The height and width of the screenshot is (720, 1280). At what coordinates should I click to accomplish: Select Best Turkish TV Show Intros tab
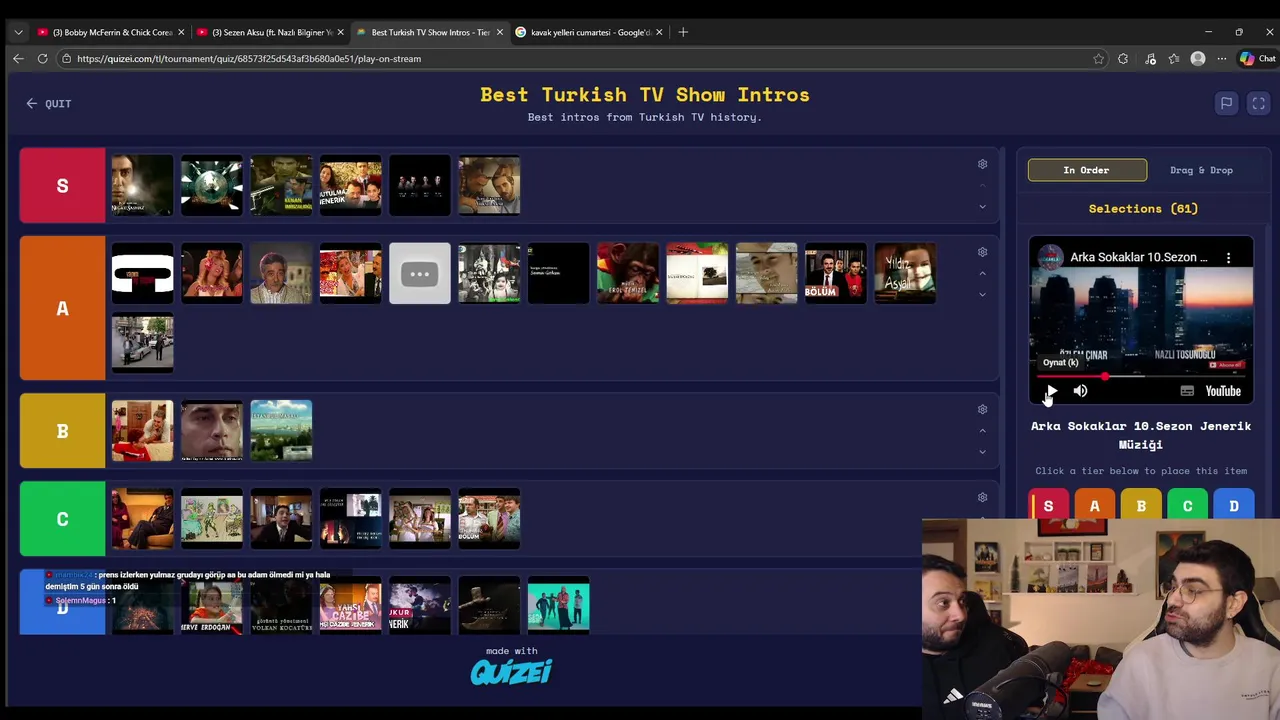coord(428,32)
